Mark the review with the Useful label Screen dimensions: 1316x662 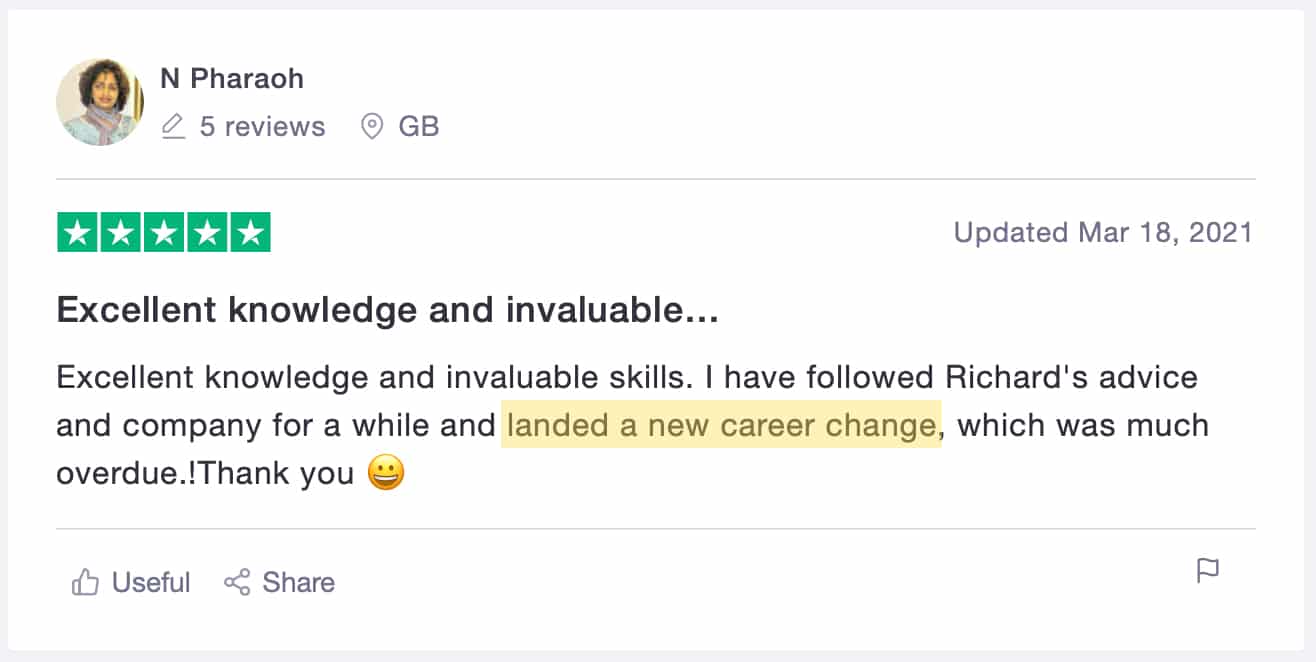pyautogui.click(x=151, y=582)
